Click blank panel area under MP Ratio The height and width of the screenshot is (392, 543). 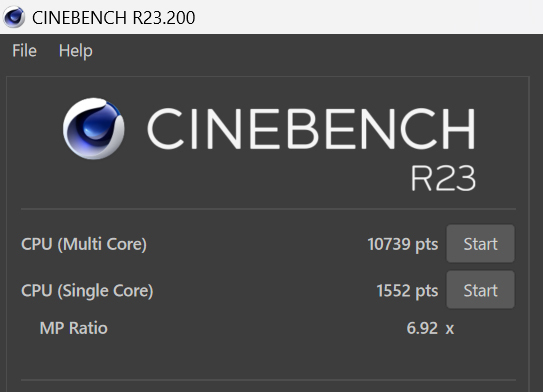[x=268, y=358]
